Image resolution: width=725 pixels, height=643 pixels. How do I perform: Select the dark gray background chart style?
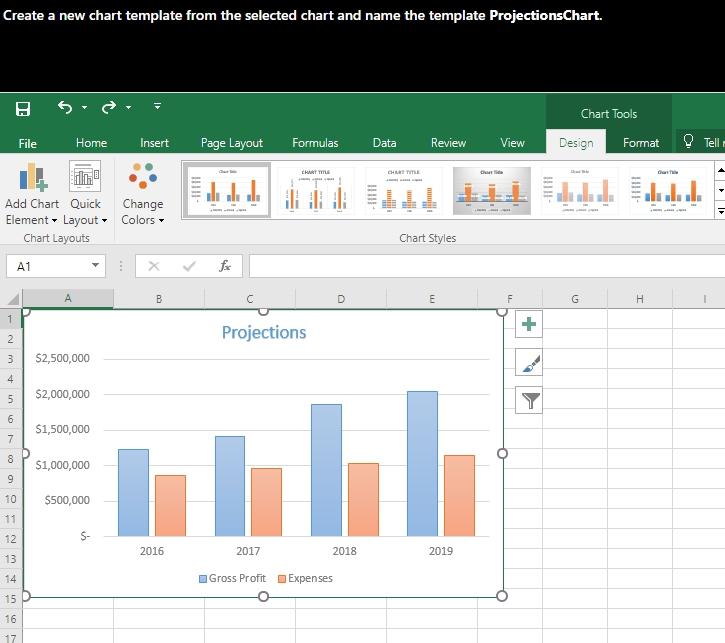pos(491,191)
